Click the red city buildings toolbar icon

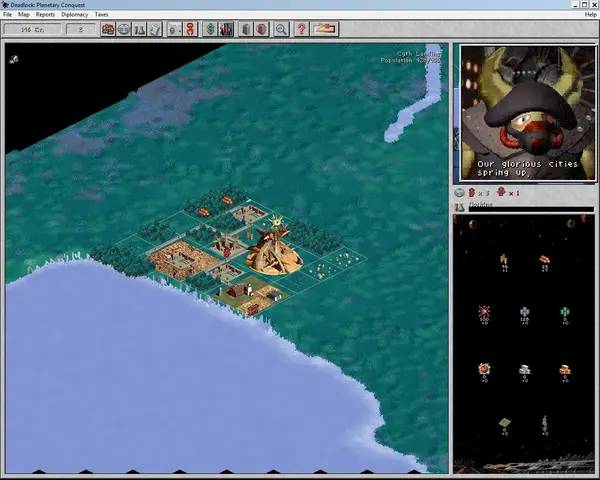[x=108, y=29]
